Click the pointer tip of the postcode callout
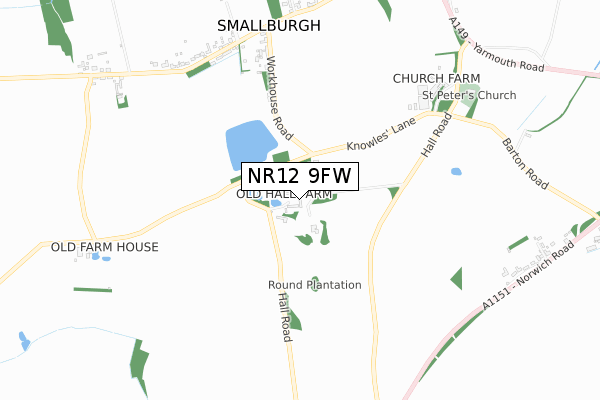 [299, 199]
